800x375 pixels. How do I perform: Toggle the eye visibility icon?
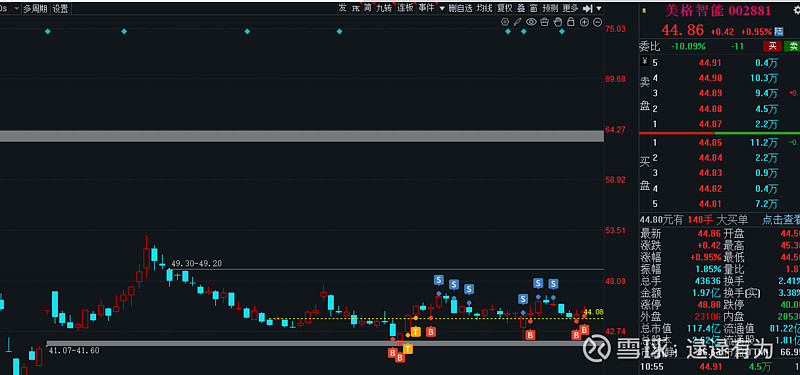[x=531, y=22]
